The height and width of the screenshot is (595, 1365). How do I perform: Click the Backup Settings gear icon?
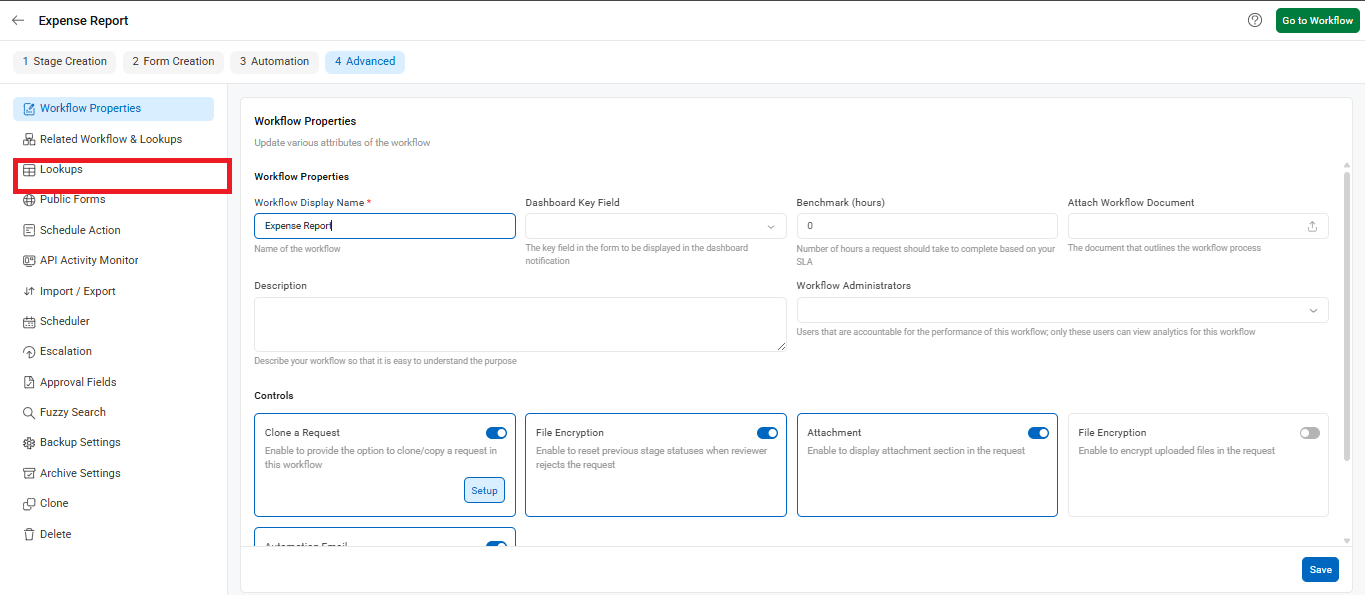(29, 443)
